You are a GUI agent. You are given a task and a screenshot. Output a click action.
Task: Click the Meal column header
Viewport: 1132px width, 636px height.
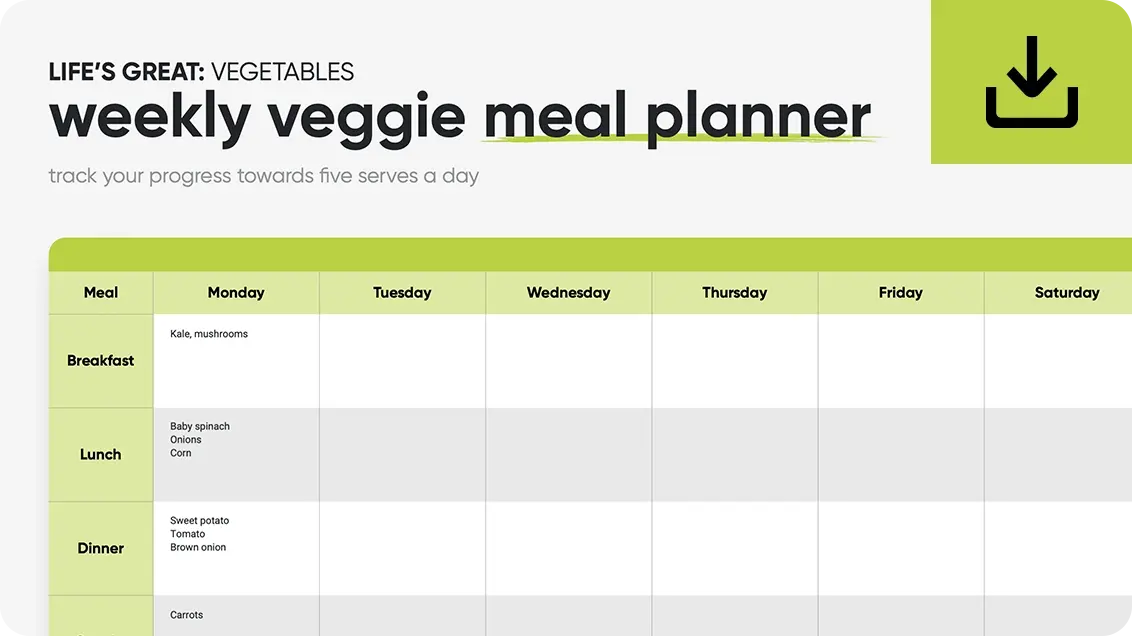(x=101, y=293)
